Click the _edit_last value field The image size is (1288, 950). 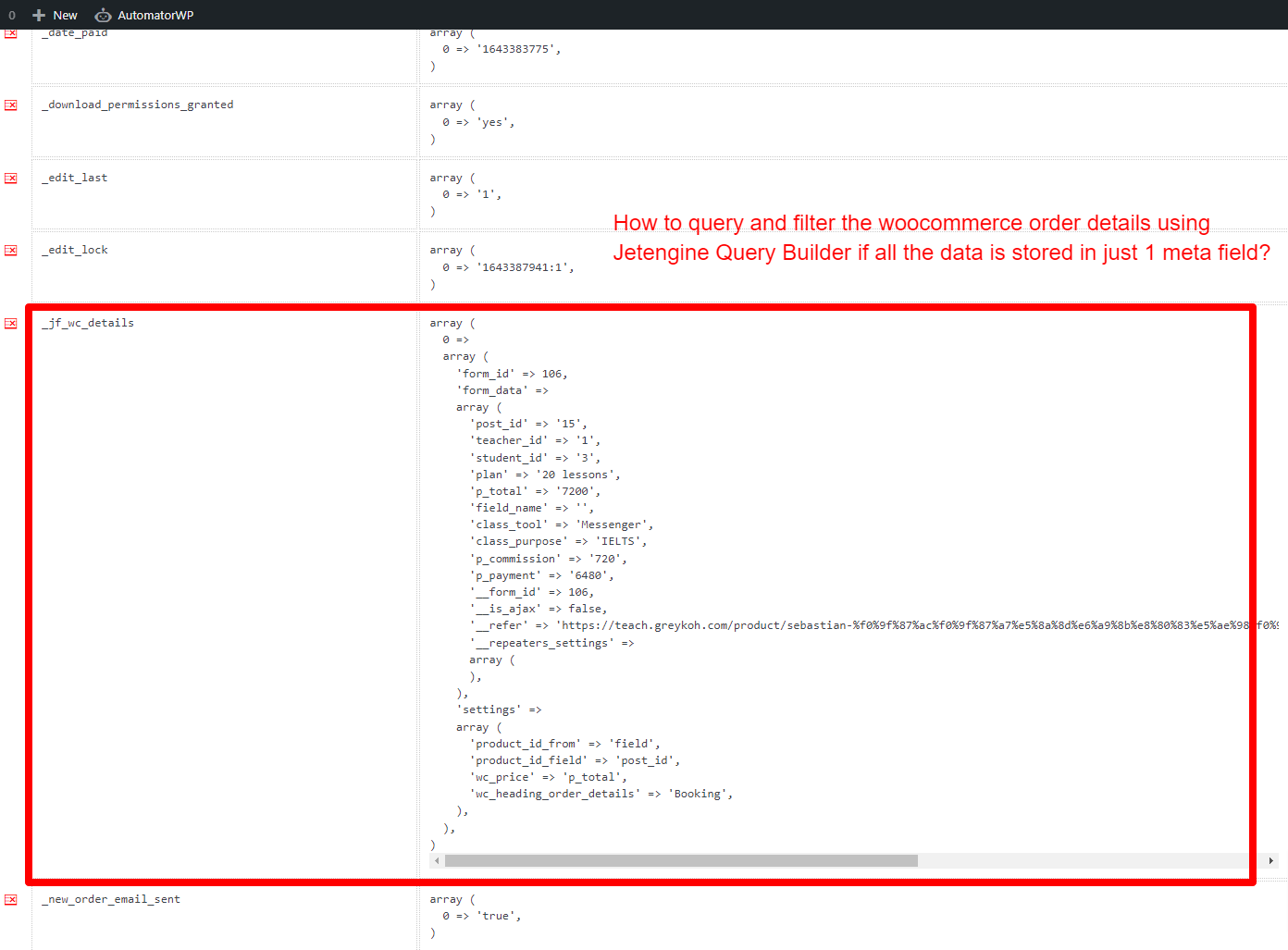pos(648,194)
